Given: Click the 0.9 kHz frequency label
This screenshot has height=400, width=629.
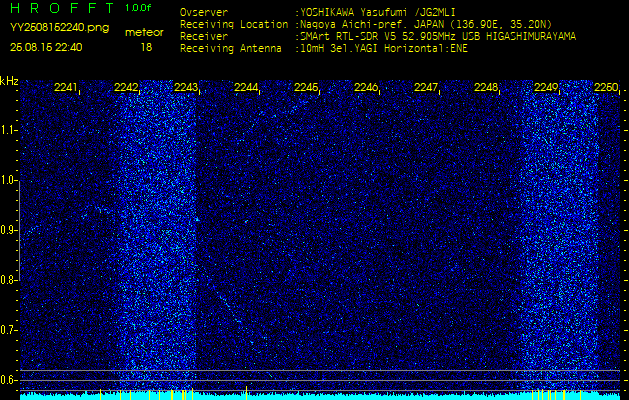Looking at the screenshot, I should pos(8,230).
